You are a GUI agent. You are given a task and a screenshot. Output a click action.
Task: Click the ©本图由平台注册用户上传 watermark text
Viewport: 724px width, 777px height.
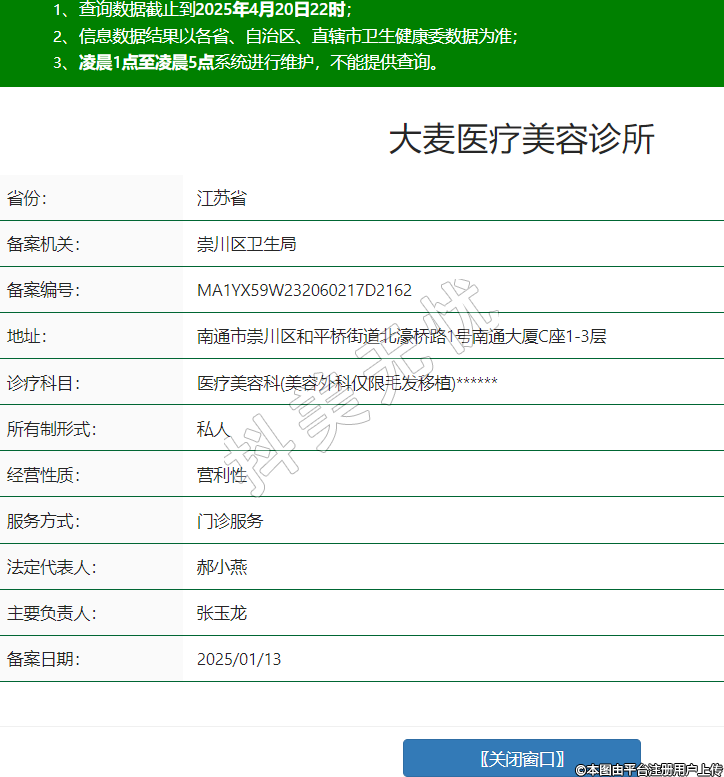[x=648, y=769]
